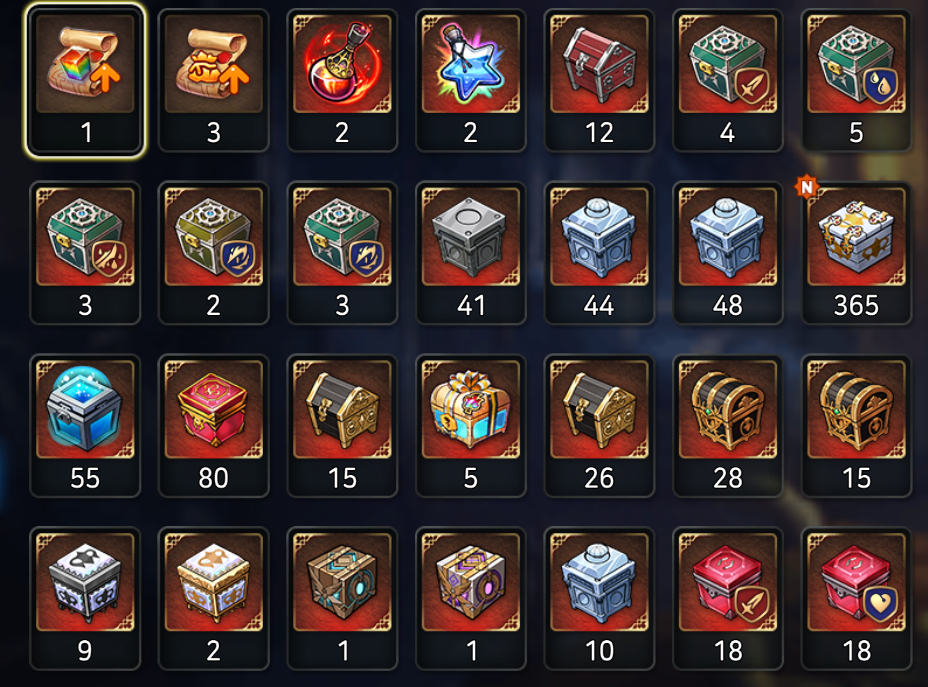Click the red box with heart badge
This screenshot has width=928, height=687.
click(x=856, y=598)
